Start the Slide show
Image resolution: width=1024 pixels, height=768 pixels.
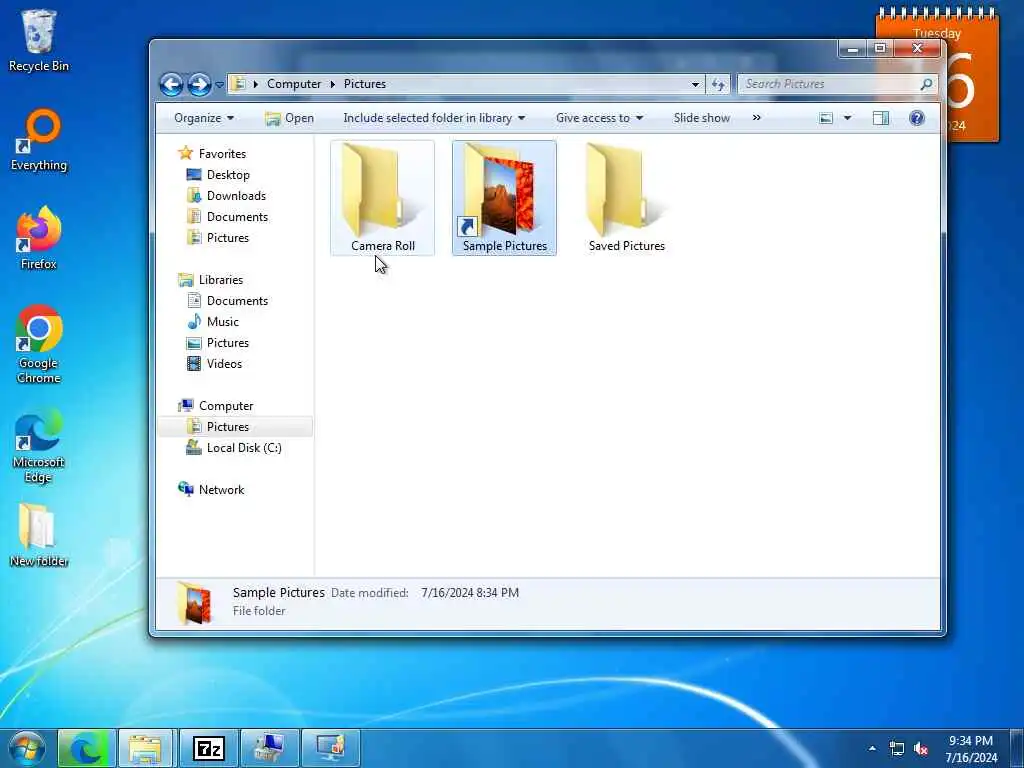(702, 118)
